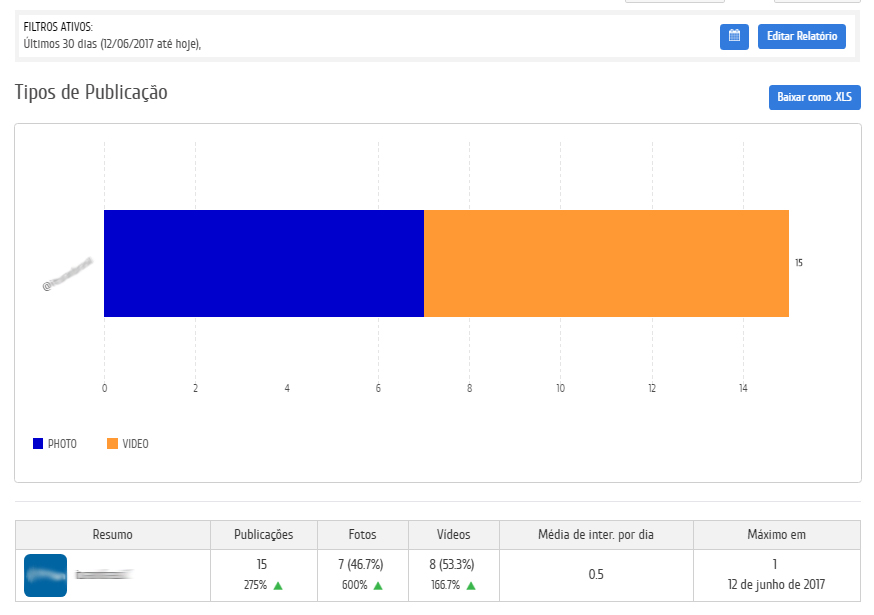Click the profile avatar thumbnail in table
This screenshot has width=874, height=615.
pos(45,575)
